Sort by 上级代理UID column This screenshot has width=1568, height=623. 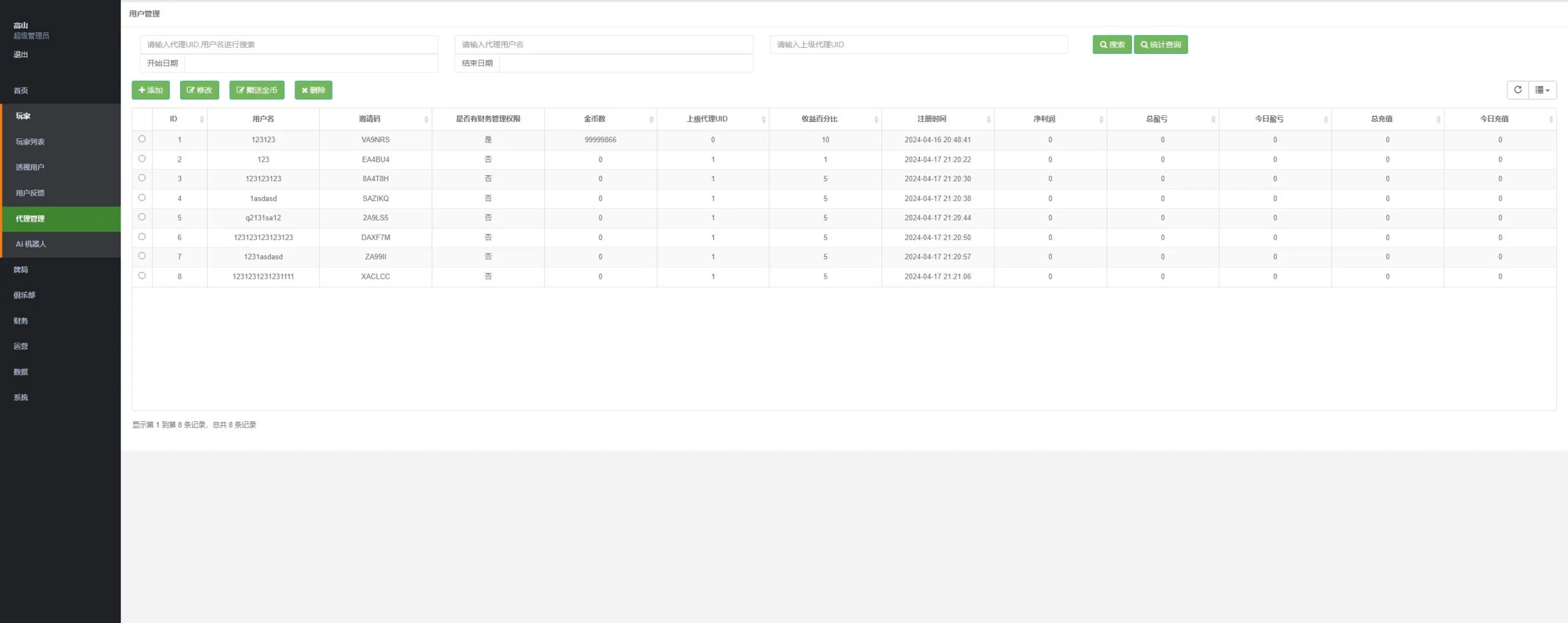pyautogui.click(x=713, y=119)
